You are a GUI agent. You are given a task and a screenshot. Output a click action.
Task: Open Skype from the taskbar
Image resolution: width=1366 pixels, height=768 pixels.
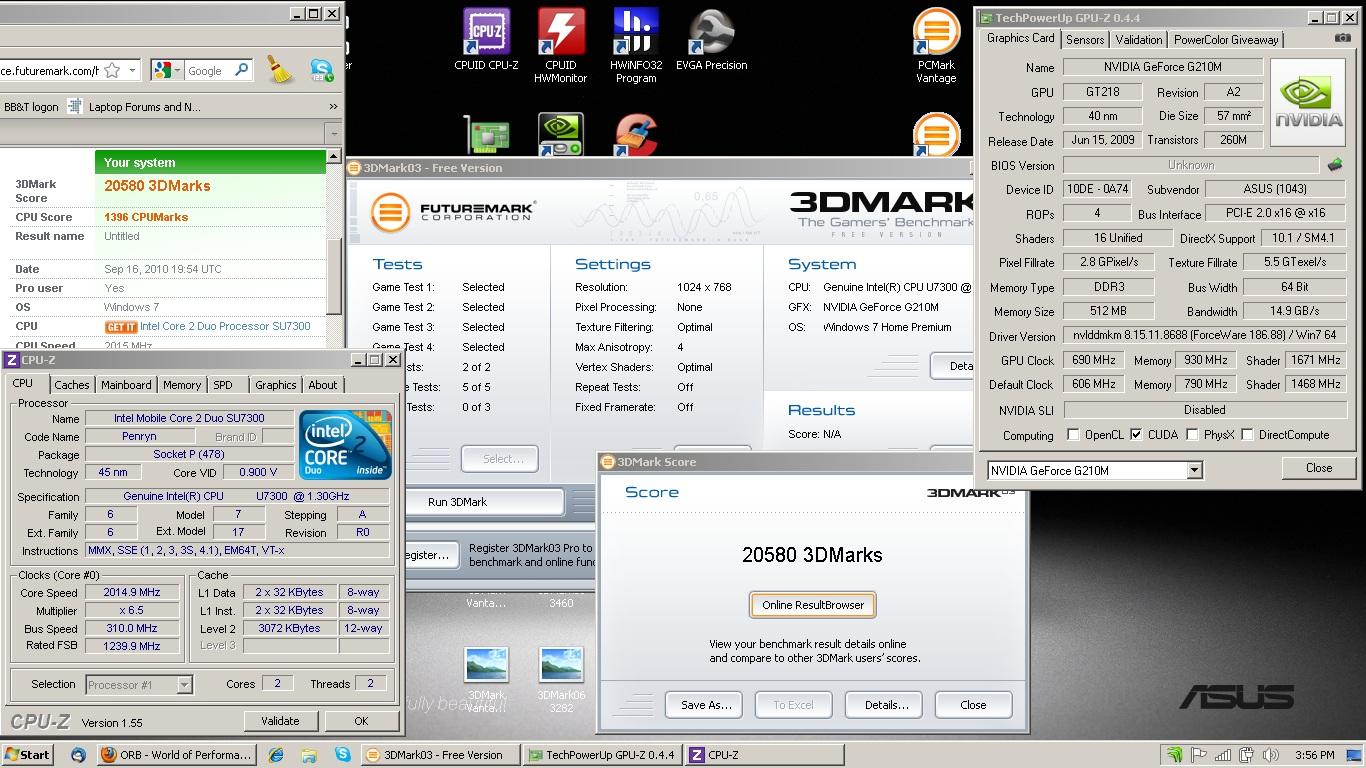(342, 755)
